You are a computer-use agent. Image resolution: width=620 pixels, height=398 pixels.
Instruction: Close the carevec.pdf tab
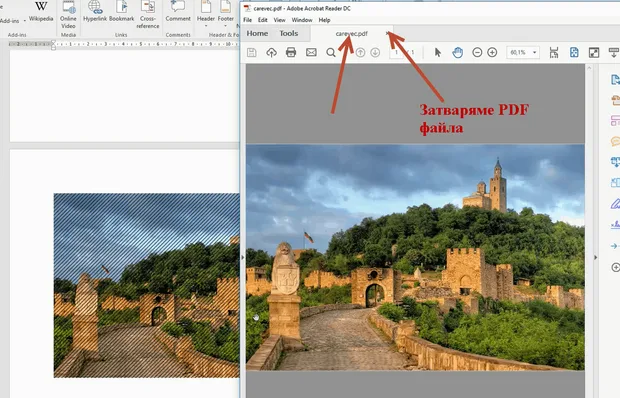click(387, 34)
